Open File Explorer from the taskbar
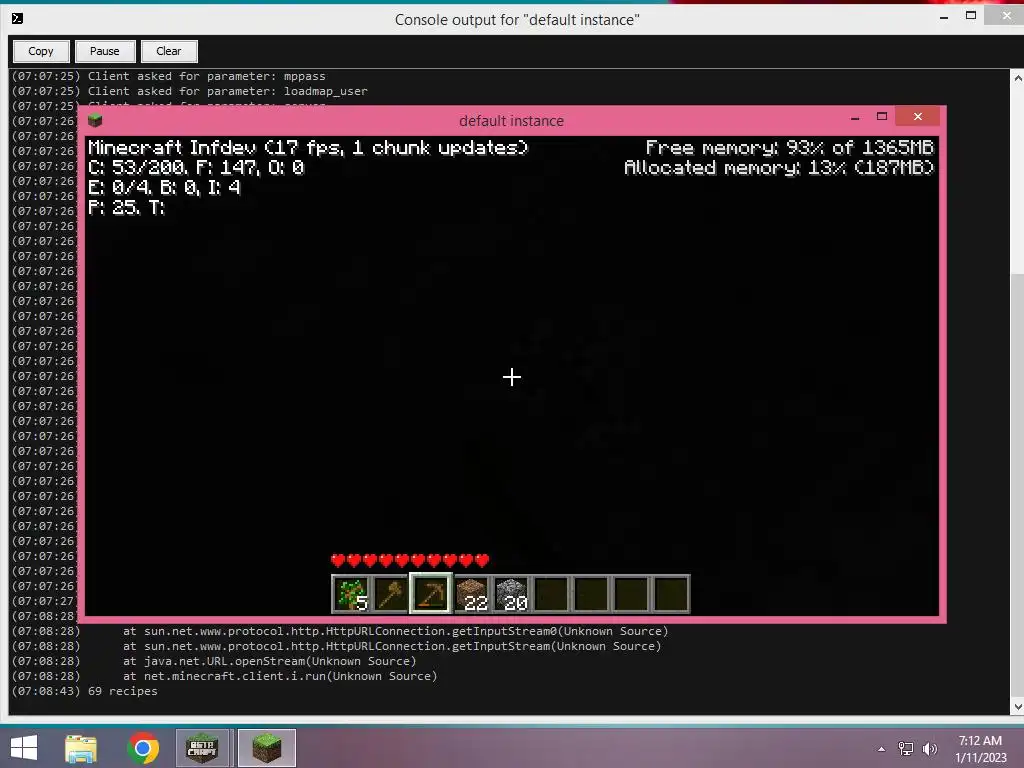 [81, 748]
